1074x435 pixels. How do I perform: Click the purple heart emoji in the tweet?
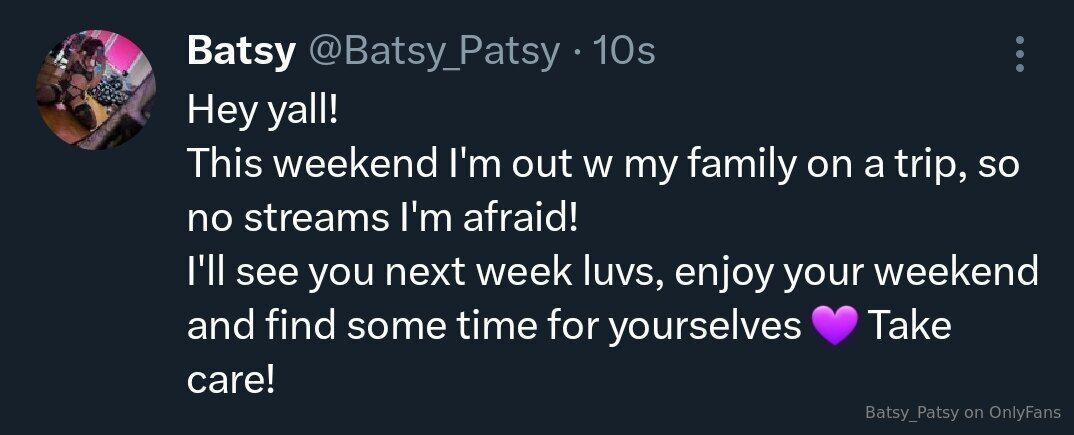pos(834,327)
